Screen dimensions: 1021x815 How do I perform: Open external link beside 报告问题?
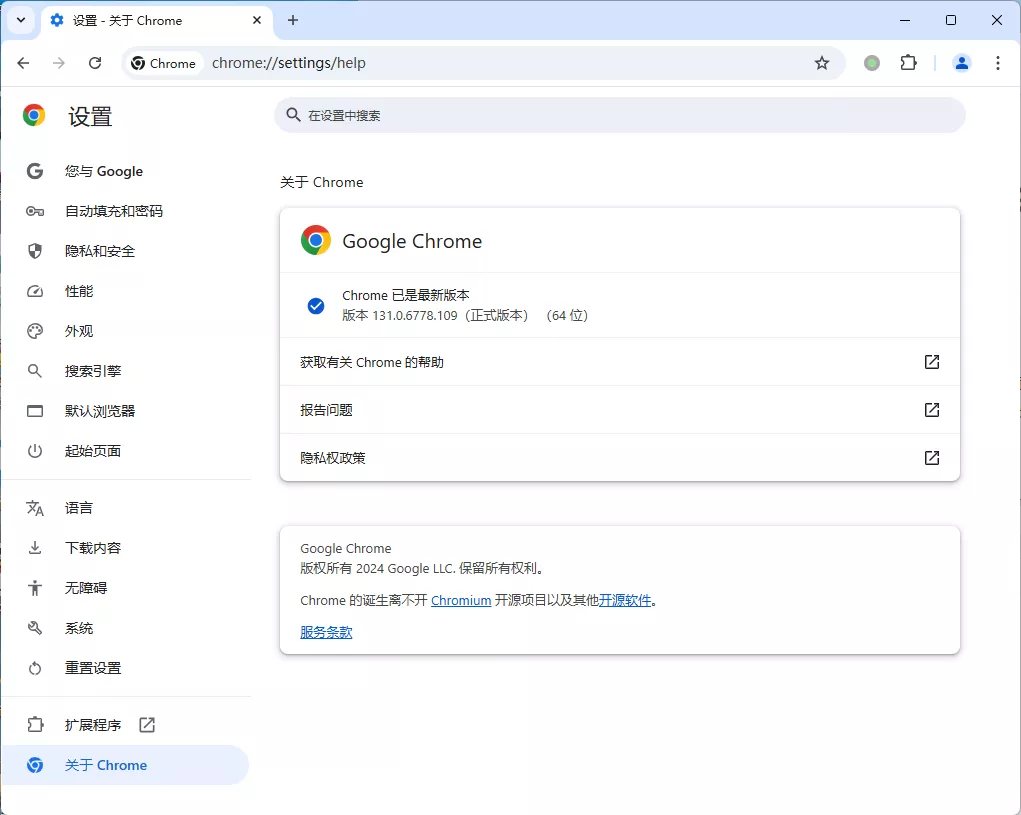(931, 410)
